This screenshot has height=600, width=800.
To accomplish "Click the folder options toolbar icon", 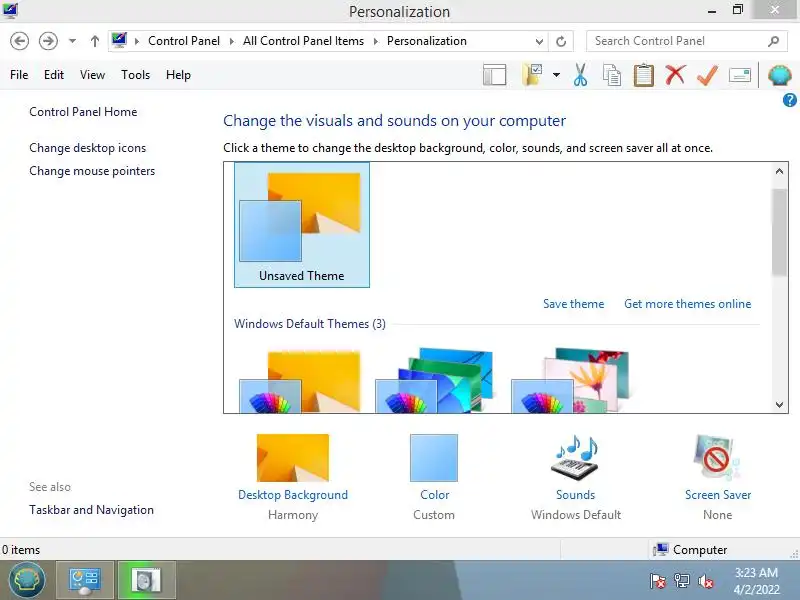I will coord(532,74).
